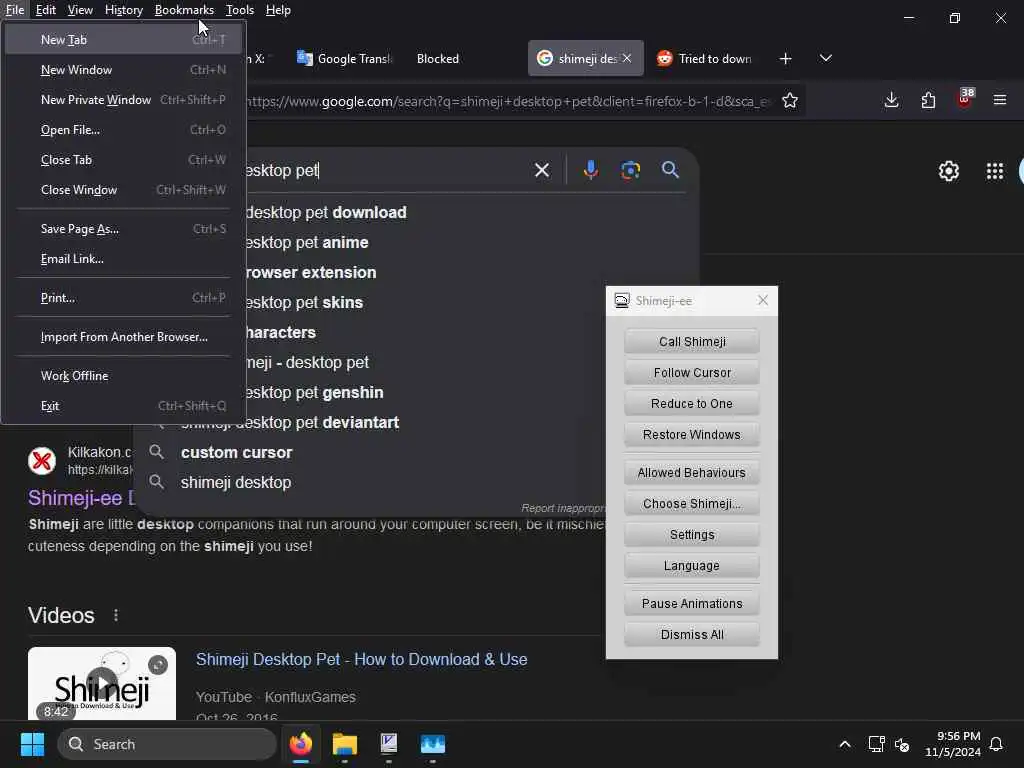The image size is (1024, 768).
Task: Choose Print... from File menu
Action: pyautogui.click(x=123, y=298)
